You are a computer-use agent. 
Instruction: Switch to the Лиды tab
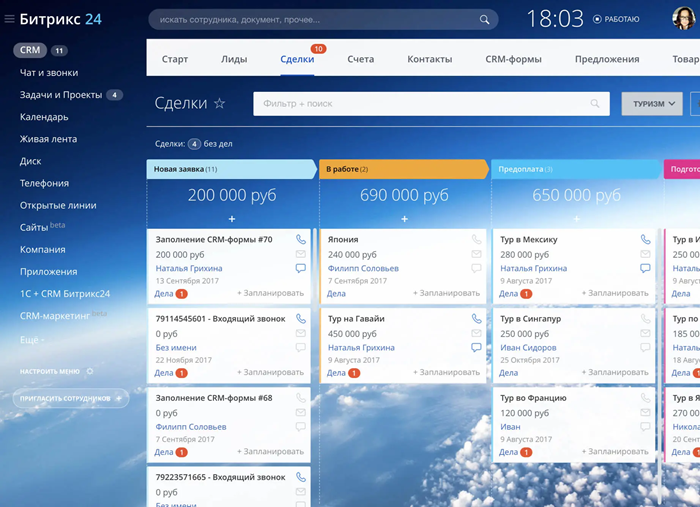(234, 59)
